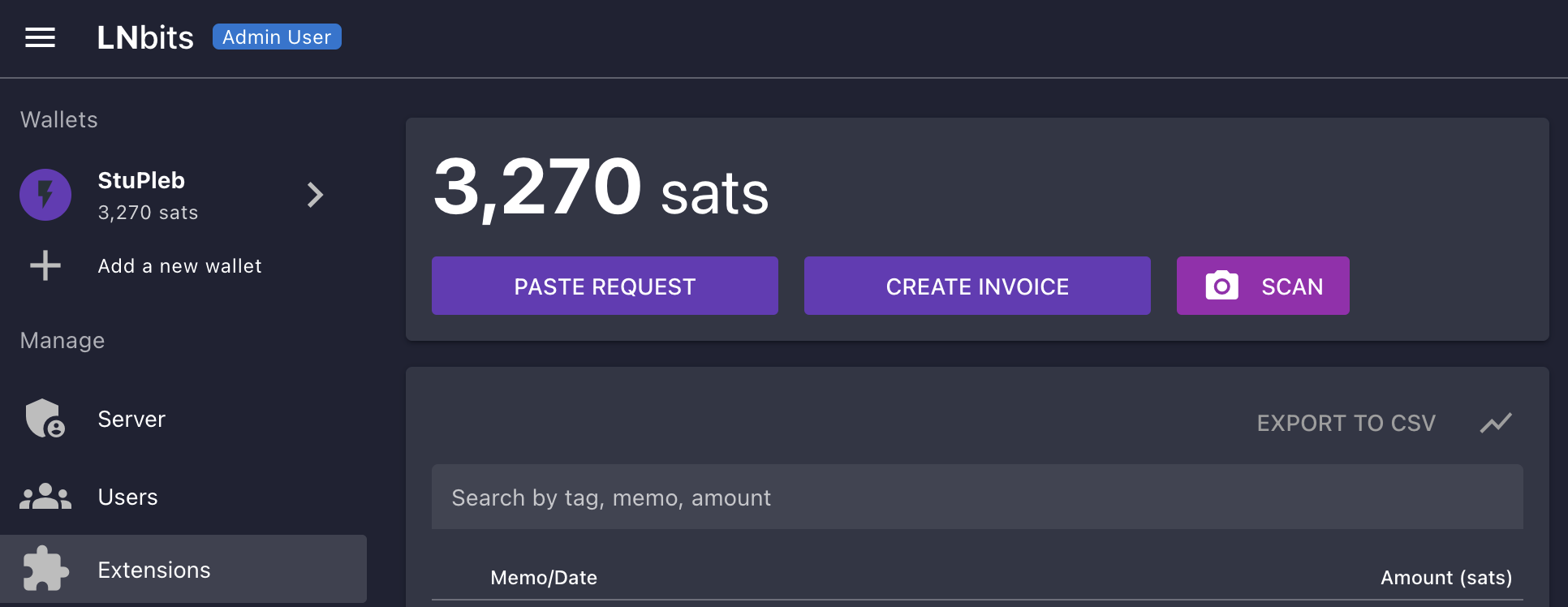
Task: Select the Server shield icon in sidebar
Action: (45, 419)
